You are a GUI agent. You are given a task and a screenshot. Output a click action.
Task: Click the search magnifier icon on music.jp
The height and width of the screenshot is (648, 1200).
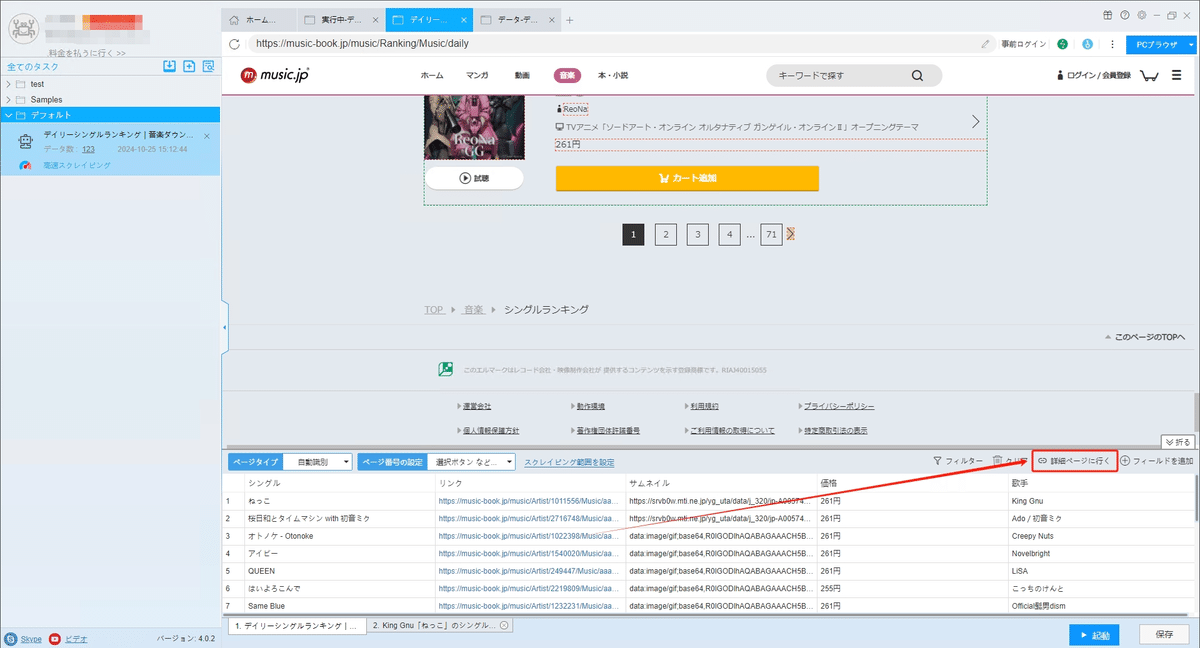(x=918, y=76)
